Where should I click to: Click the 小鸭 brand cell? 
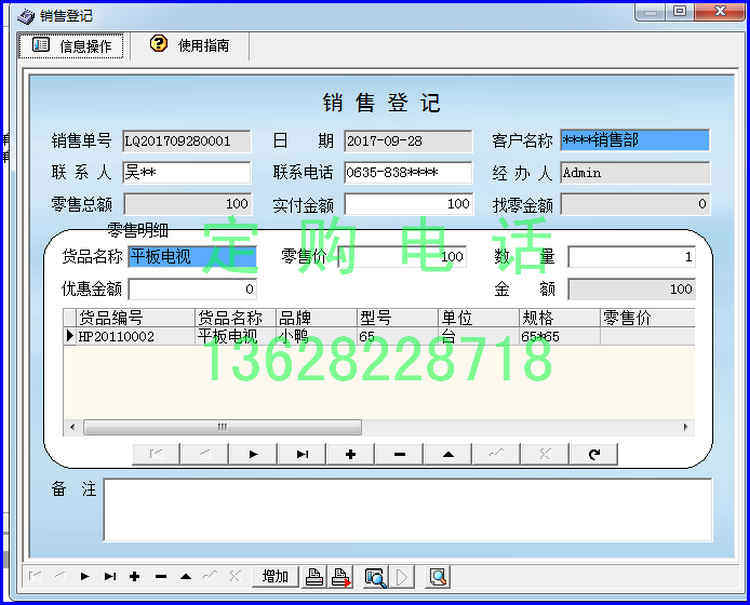[x=317, y=336]
